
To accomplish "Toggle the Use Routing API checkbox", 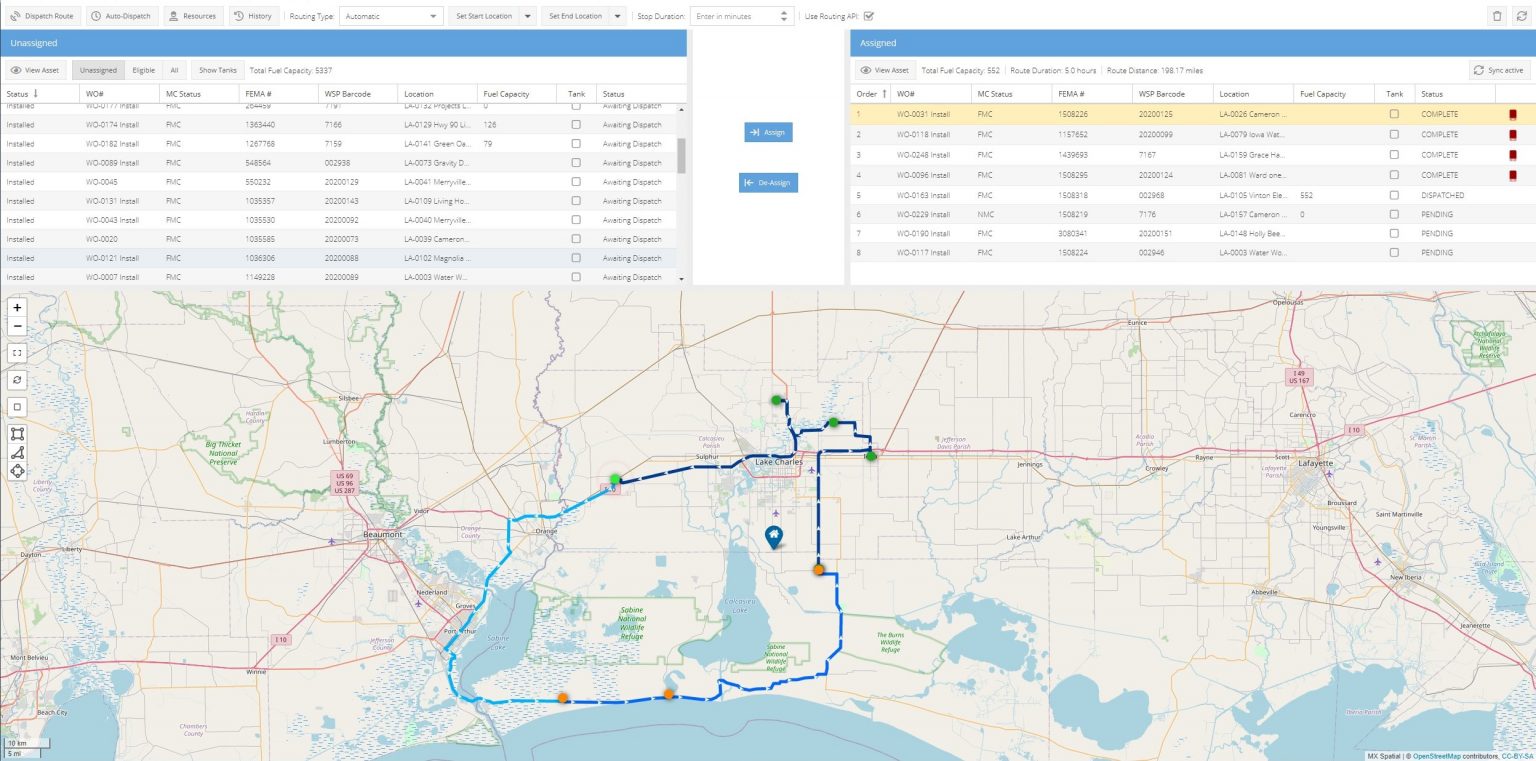I will [869, 15].
